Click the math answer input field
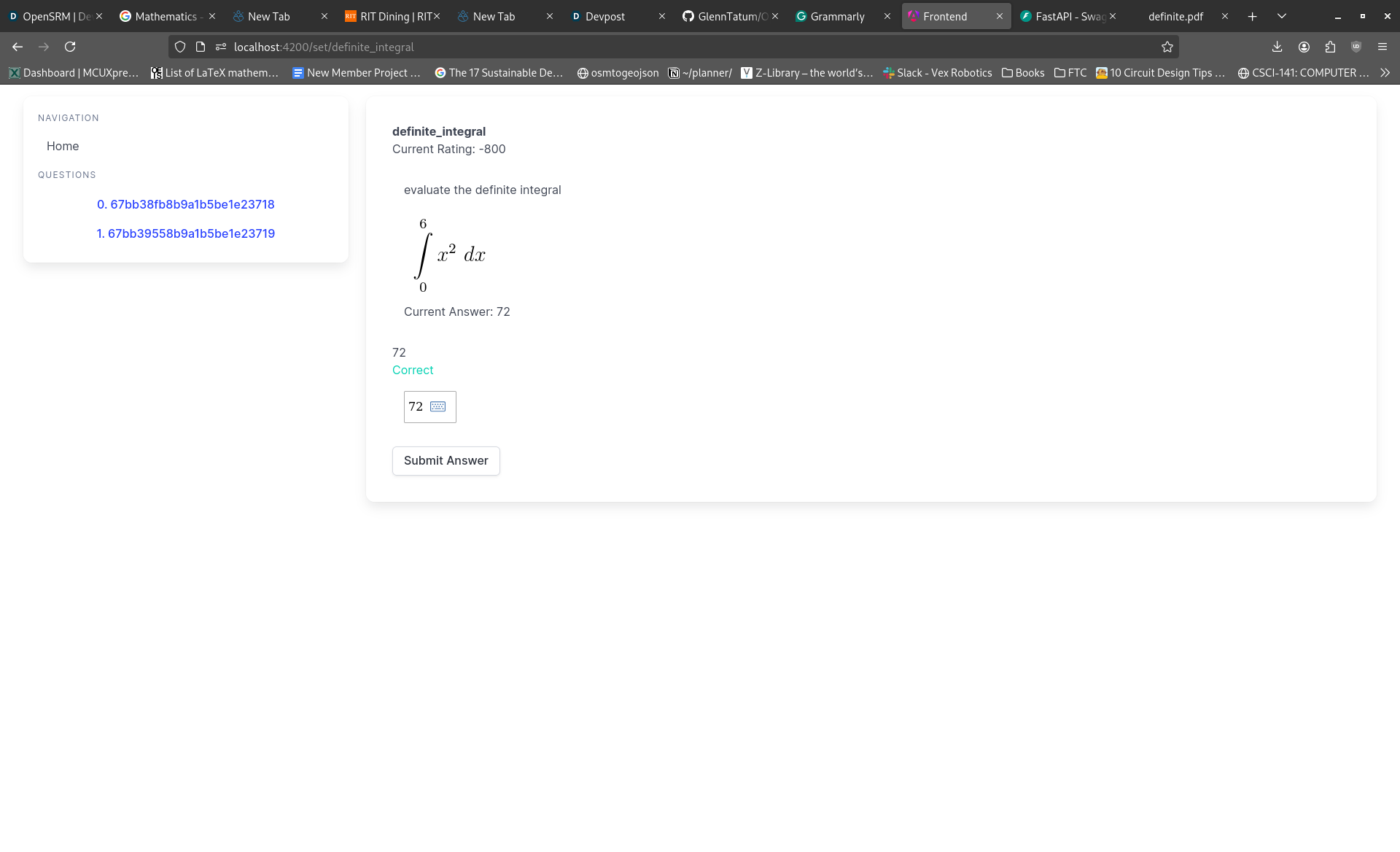Viewport: 1400px width, 852px height. click(x=416, y=406)
